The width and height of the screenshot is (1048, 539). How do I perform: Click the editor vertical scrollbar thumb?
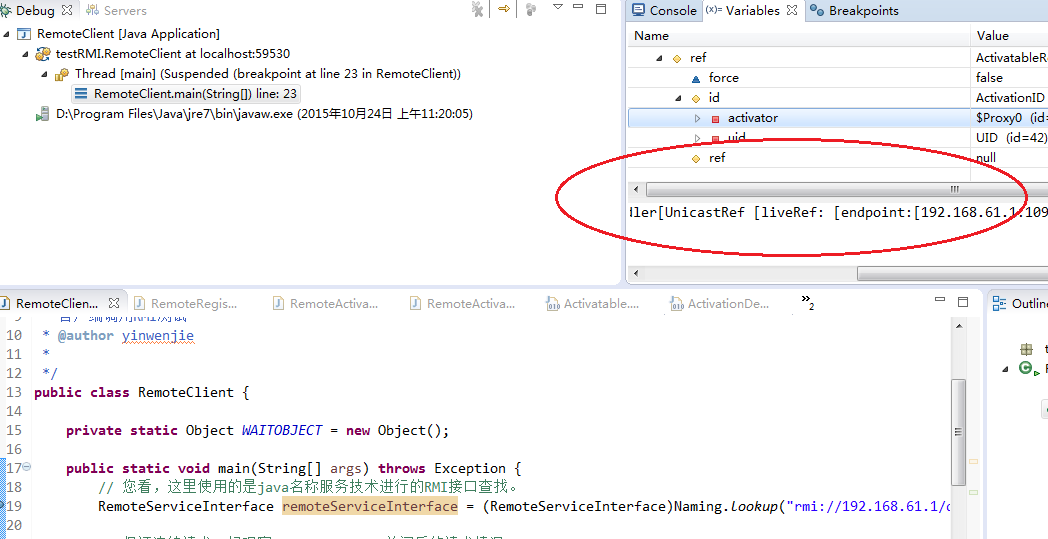coord(958,432)
